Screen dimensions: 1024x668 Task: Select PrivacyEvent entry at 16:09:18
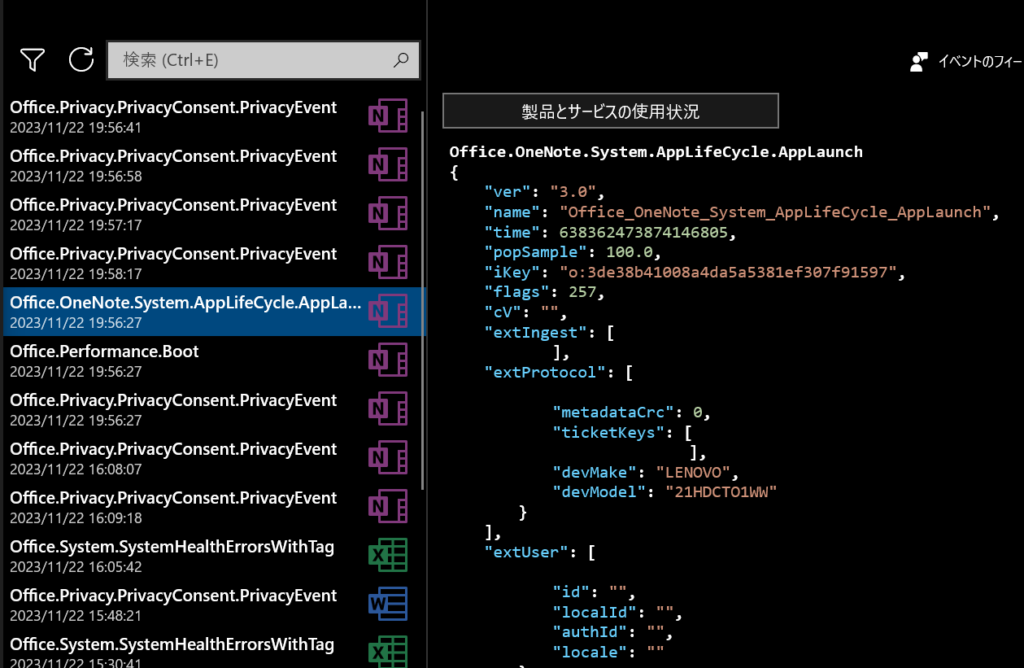click(214, 507)
